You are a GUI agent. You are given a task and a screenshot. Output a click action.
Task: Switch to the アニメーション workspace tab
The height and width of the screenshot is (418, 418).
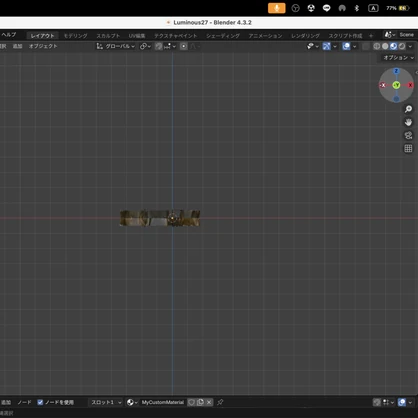point(265,36)
